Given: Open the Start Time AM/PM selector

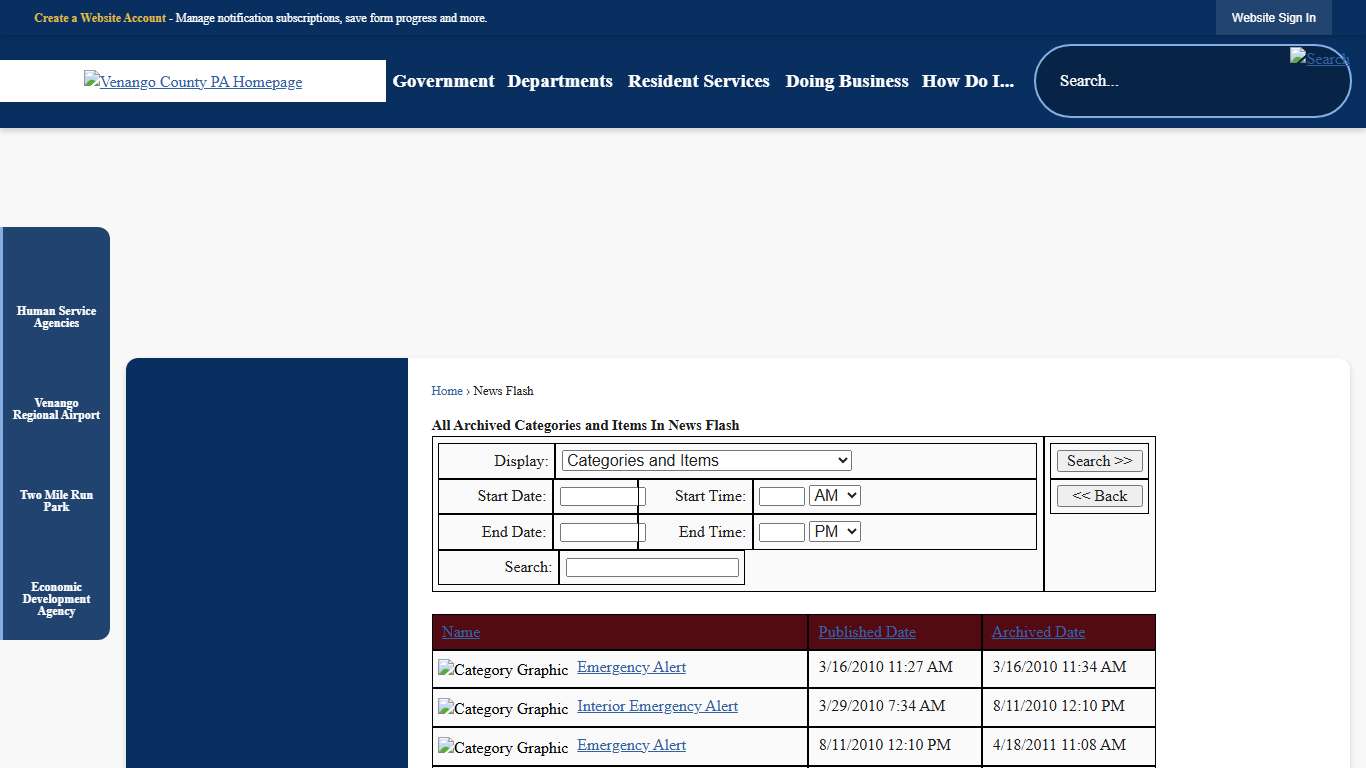Looking at the screenshot, I should (834, 496).
